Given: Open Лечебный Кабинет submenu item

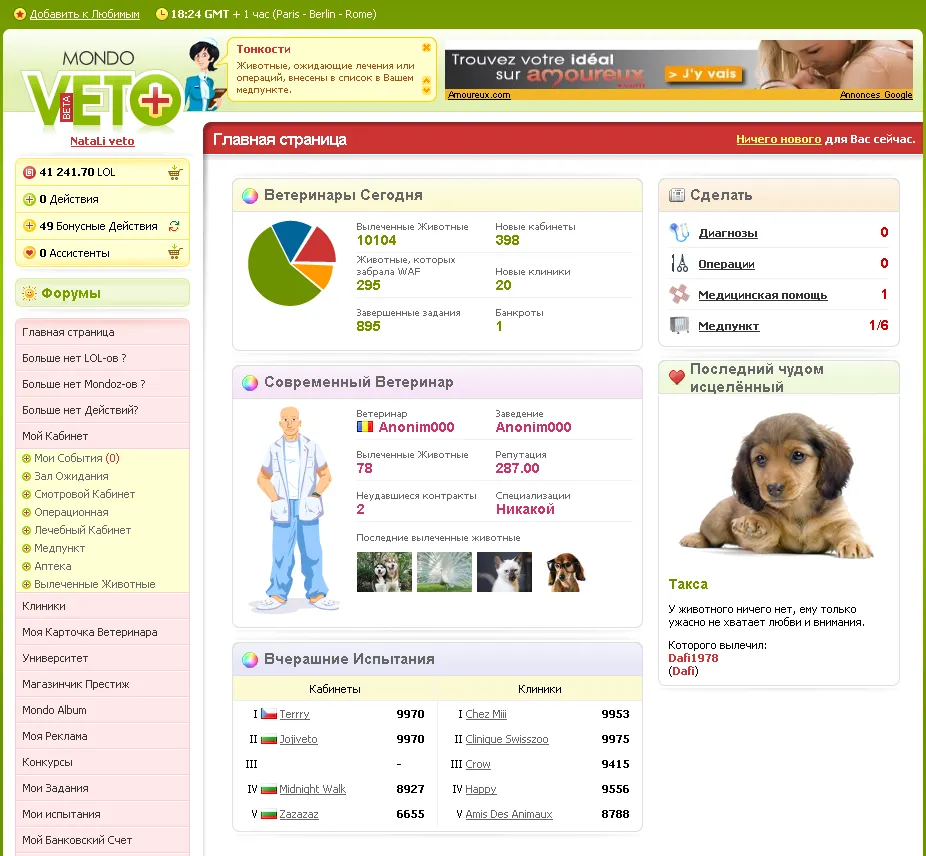Looking at the screenshot, I should (x=82, y=530).
